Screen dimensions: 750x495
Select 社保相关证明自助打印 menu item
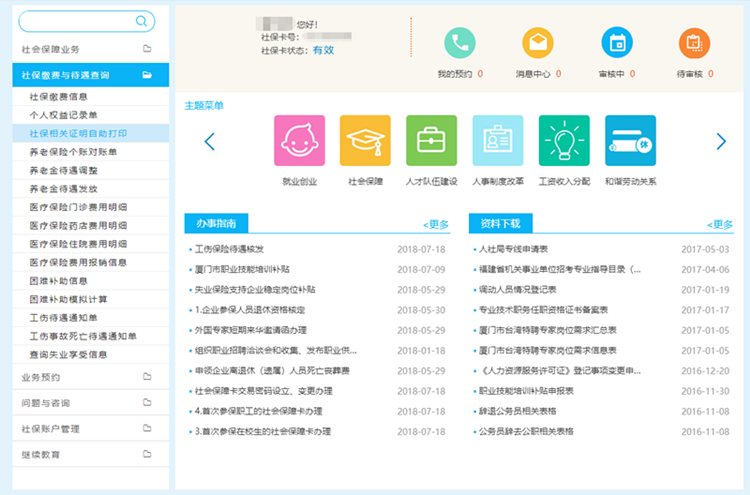click(78, 133)
